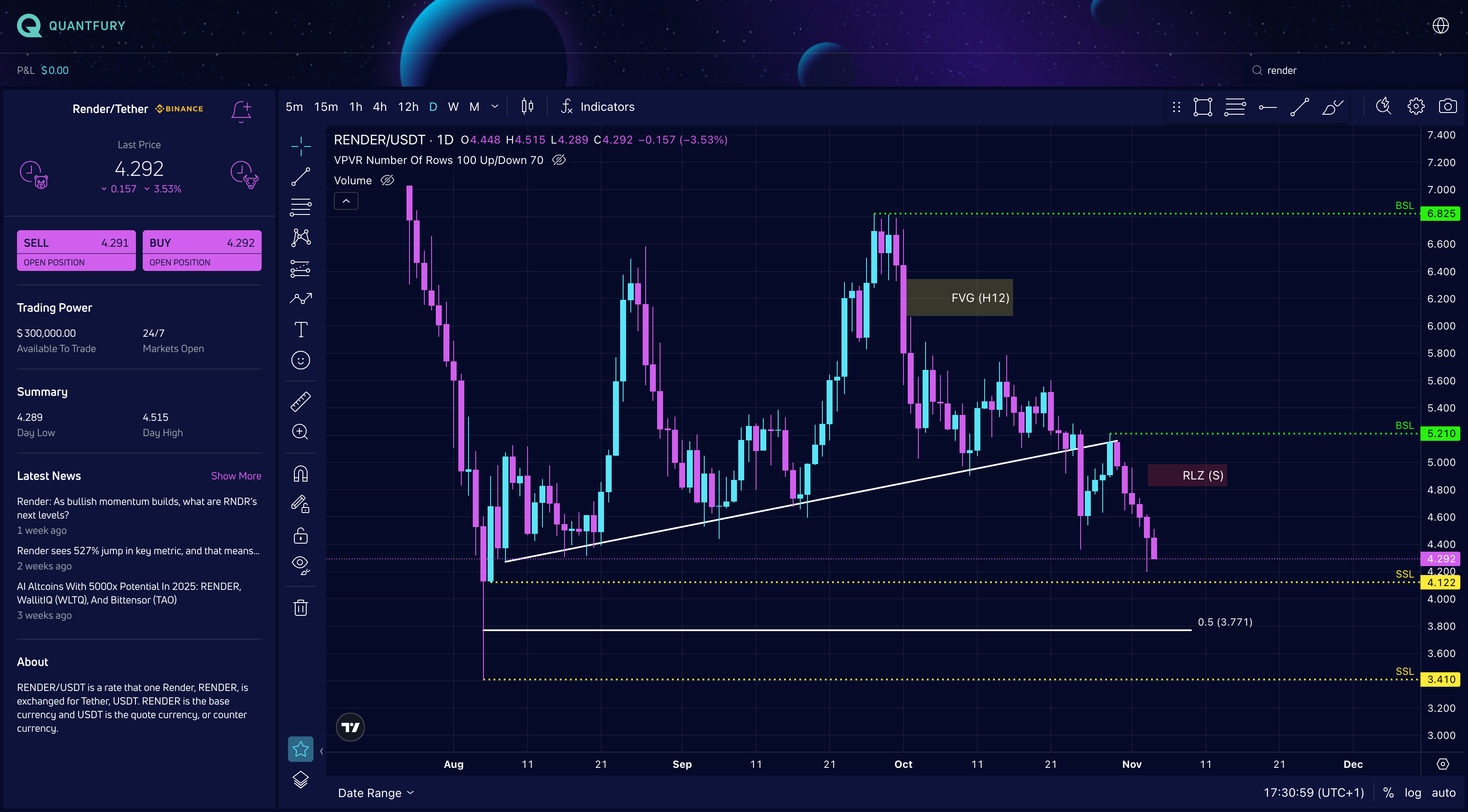
Task: Select the ruler measure tool
Action: (300, 402)
